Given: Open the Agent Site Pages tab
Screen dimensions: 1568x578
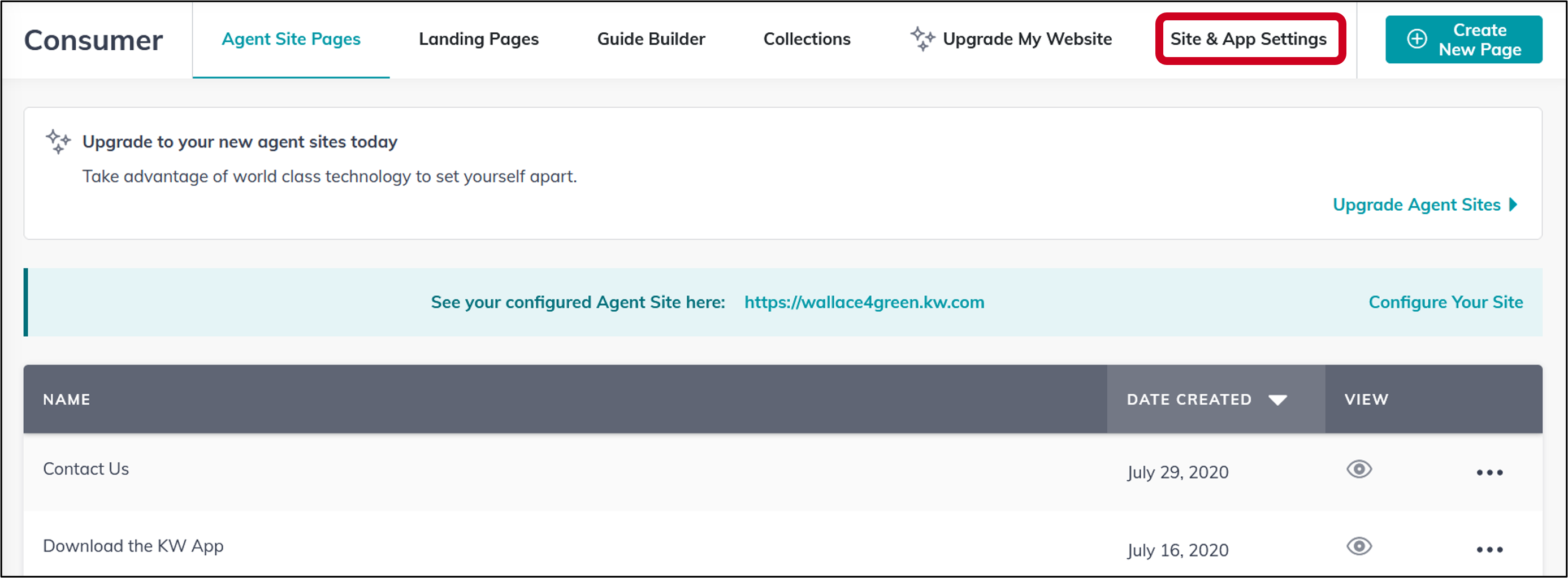Looking at the screenshot, I should tap(291, 39).
